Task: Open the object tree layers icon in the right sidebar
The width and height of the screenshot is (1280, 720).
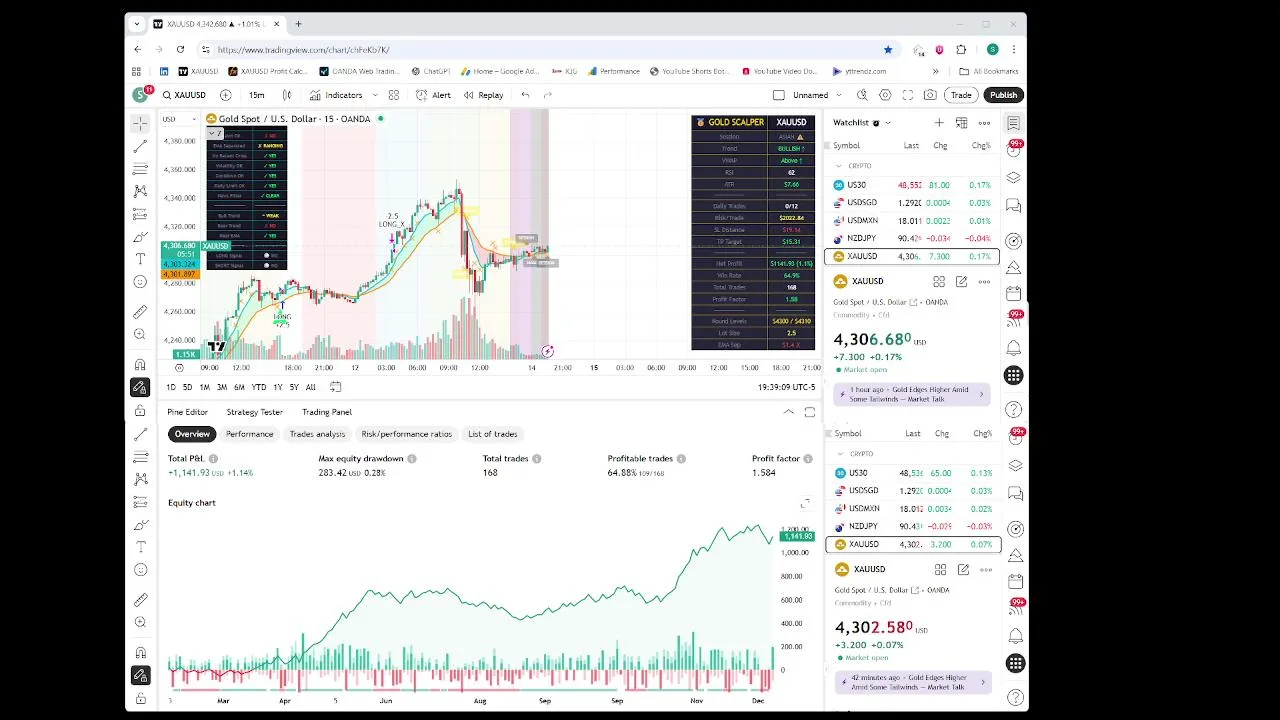Action: click(1013, 177)
